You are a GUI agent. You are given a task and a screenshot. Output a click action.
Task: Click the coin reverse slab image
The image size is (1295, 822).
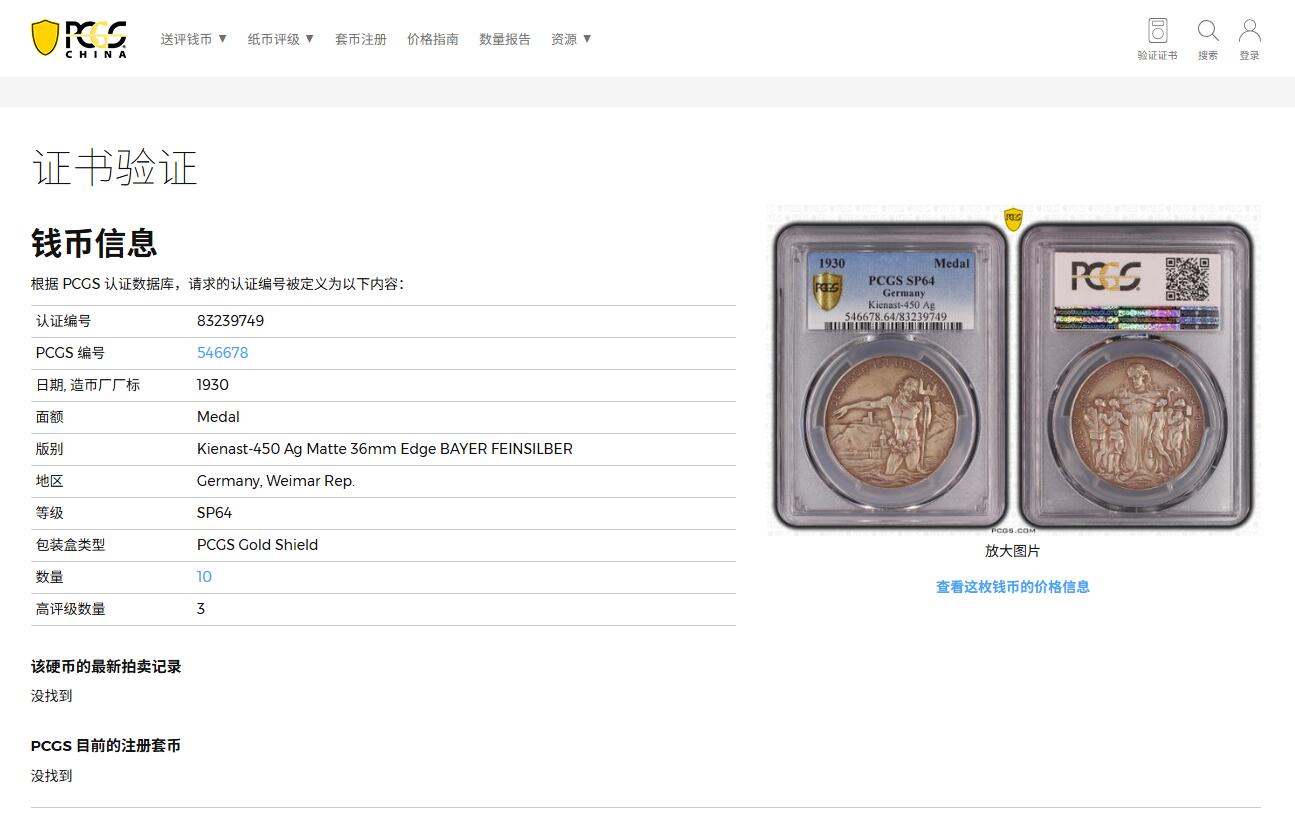(x=1136, y=375)
